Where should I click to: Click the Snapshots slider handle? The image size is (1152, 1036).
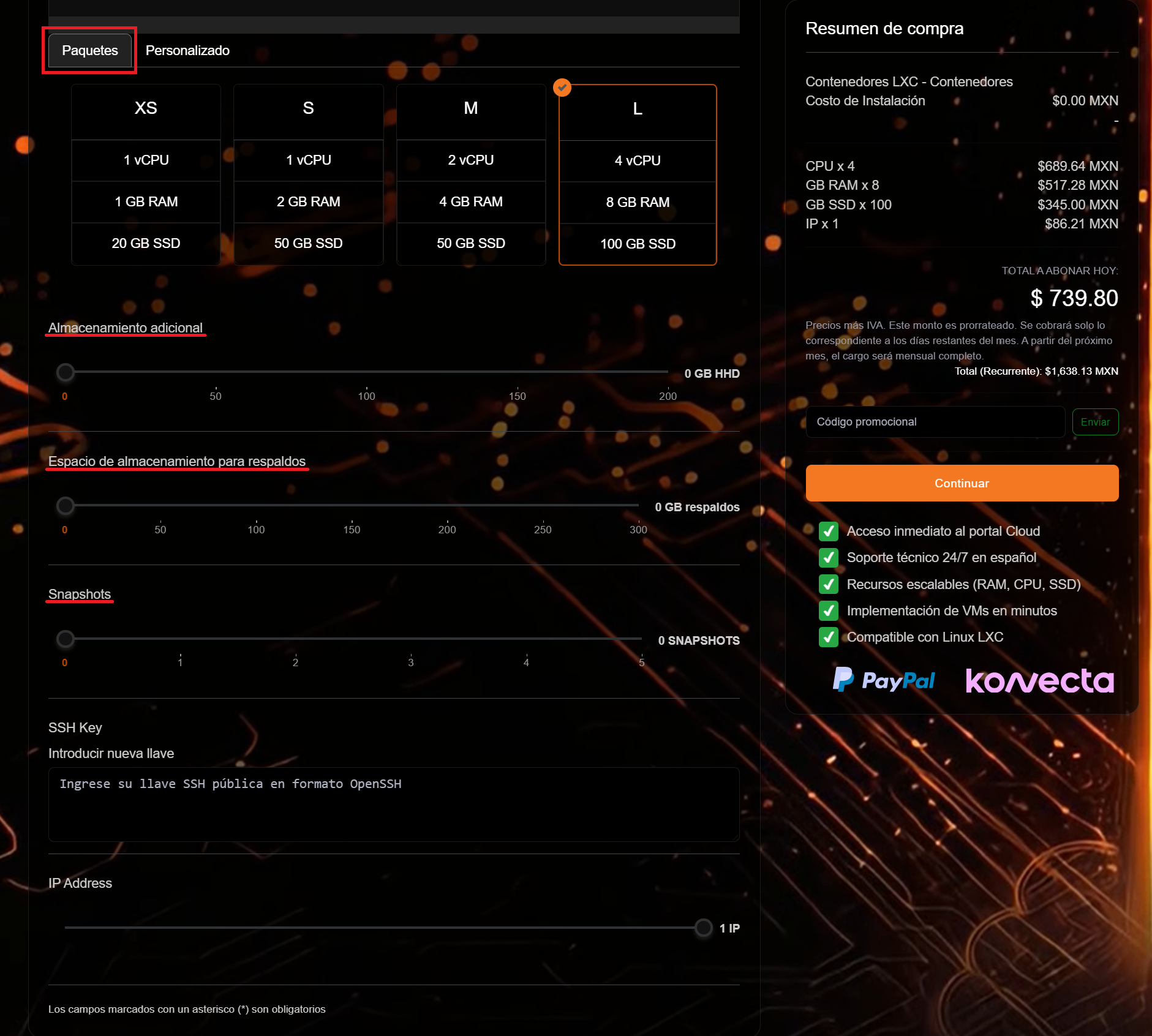pos(65,639)
